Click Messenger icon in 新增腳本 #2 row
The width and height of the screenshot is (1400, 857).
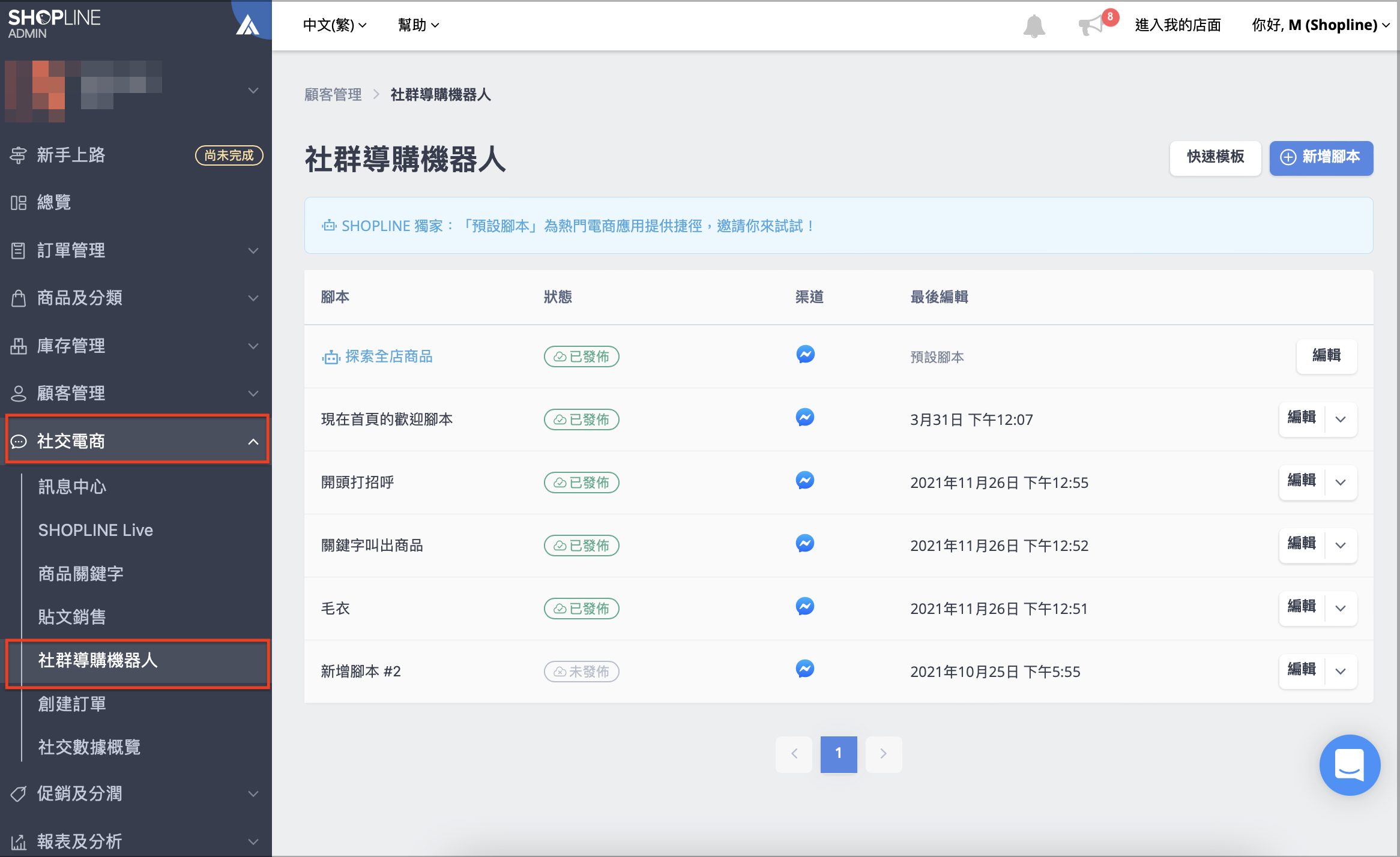click(805, 669)
